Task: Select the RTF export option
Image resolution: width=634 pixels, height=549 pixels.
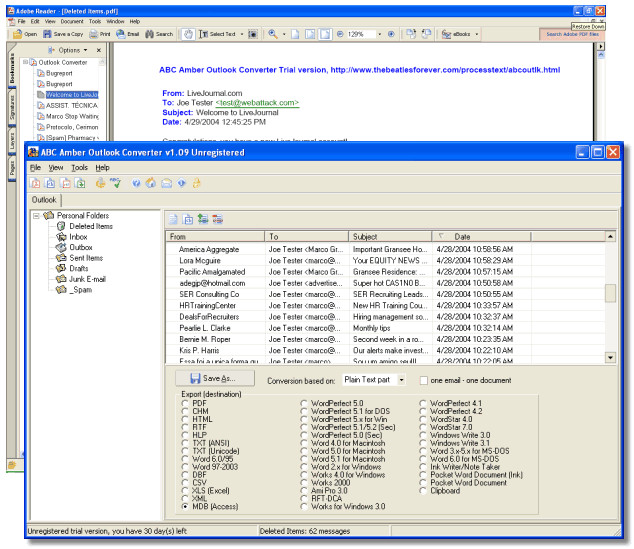Action: coord(185,427)
